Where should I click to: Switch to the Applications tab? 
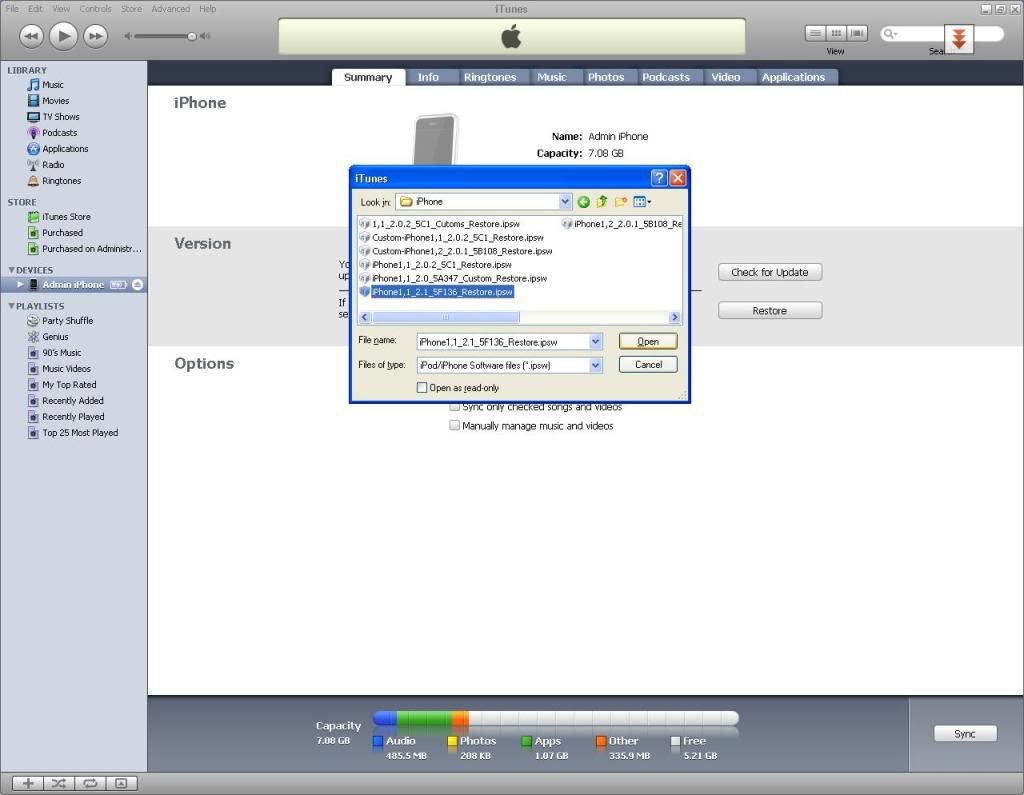click(x=793, y=77)
